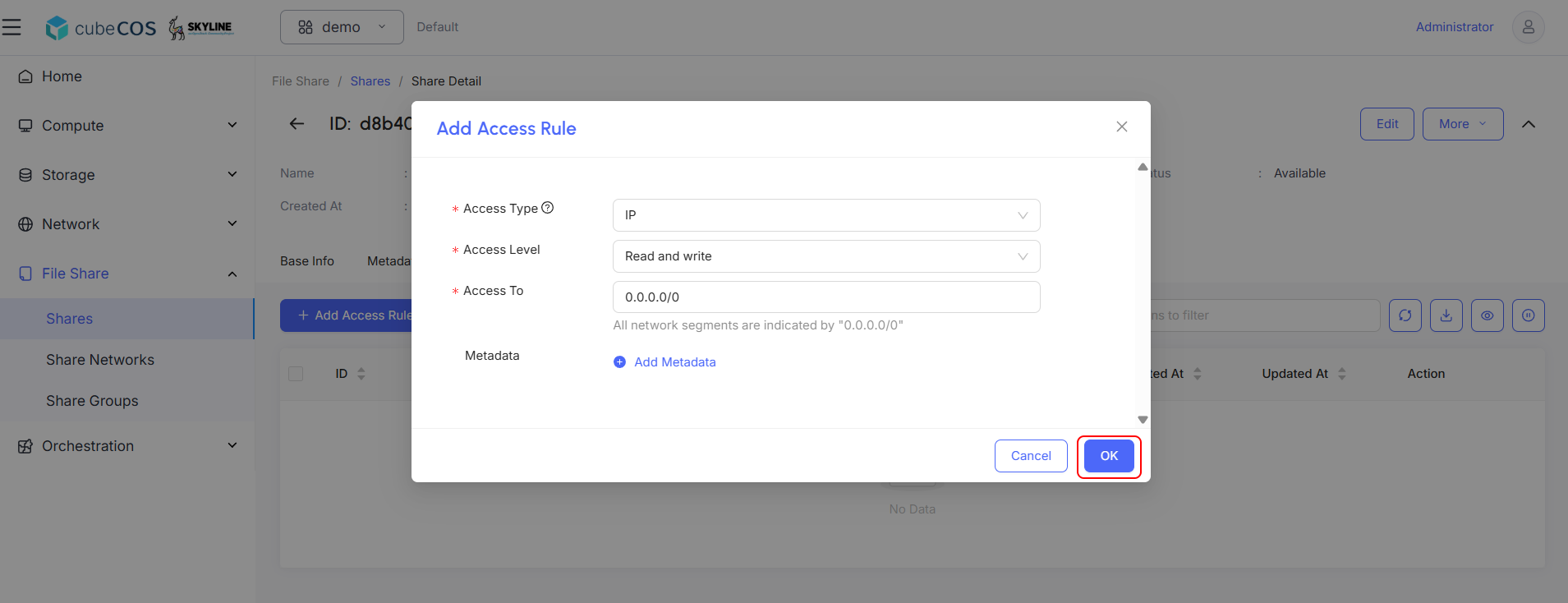Open Share Groups in sidebar
Screen dimensions: 1568x603
pyautogui.click(x=92, y=401)
